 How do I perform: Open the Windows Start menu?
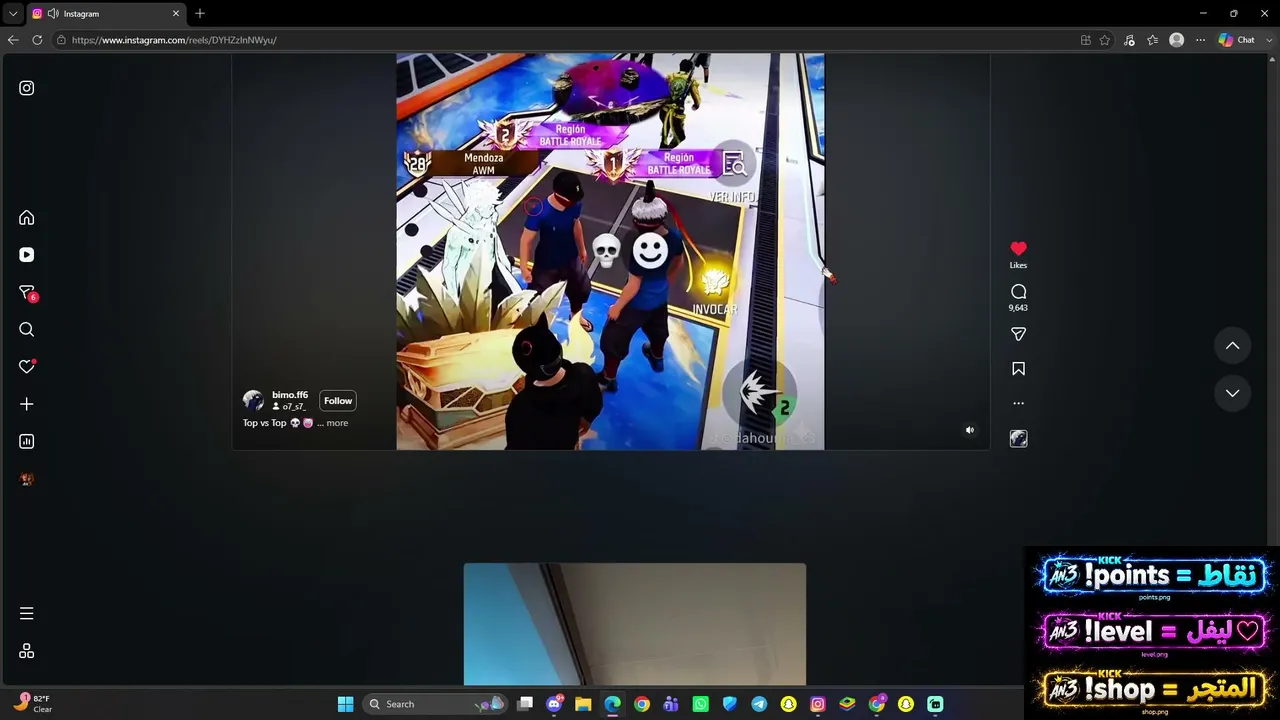coord(345,704)
